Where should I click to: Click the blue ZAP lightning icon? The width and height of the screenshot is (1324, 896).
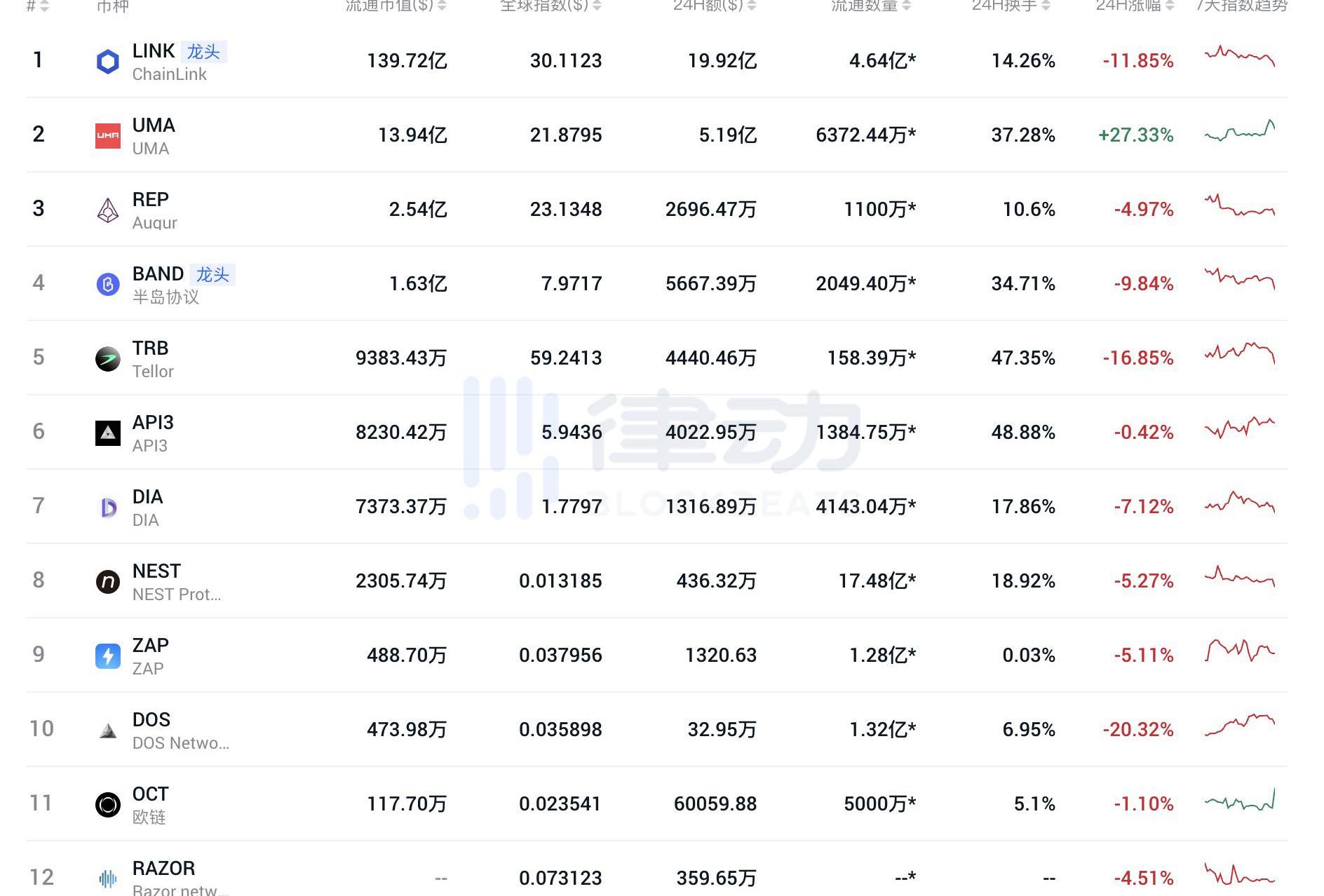pyautogui.click(x=107, y=656)
